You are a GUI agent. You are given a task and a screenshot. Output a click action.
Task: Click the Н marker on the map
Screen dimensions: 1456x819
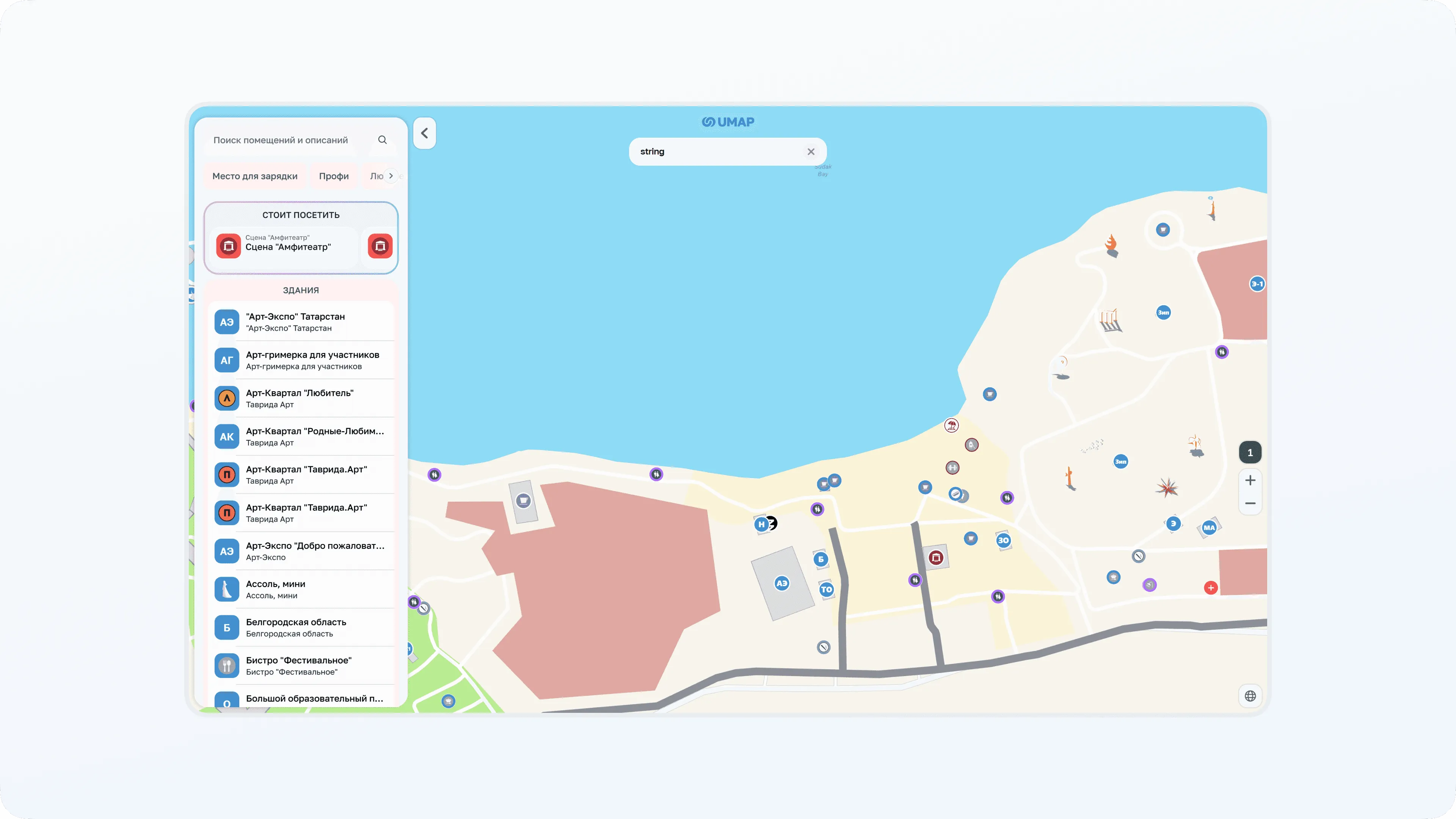(x=761, y=524)
